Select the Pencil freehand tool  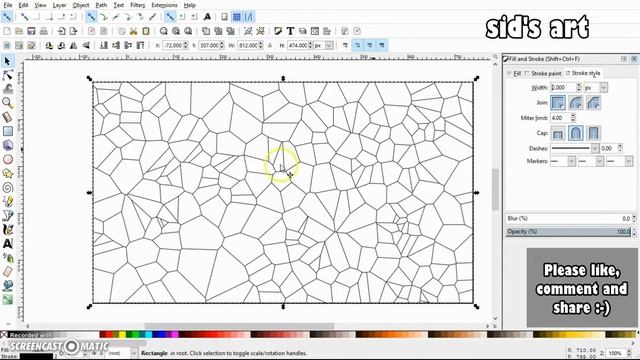pyautogui.click(x=7, y=201)
